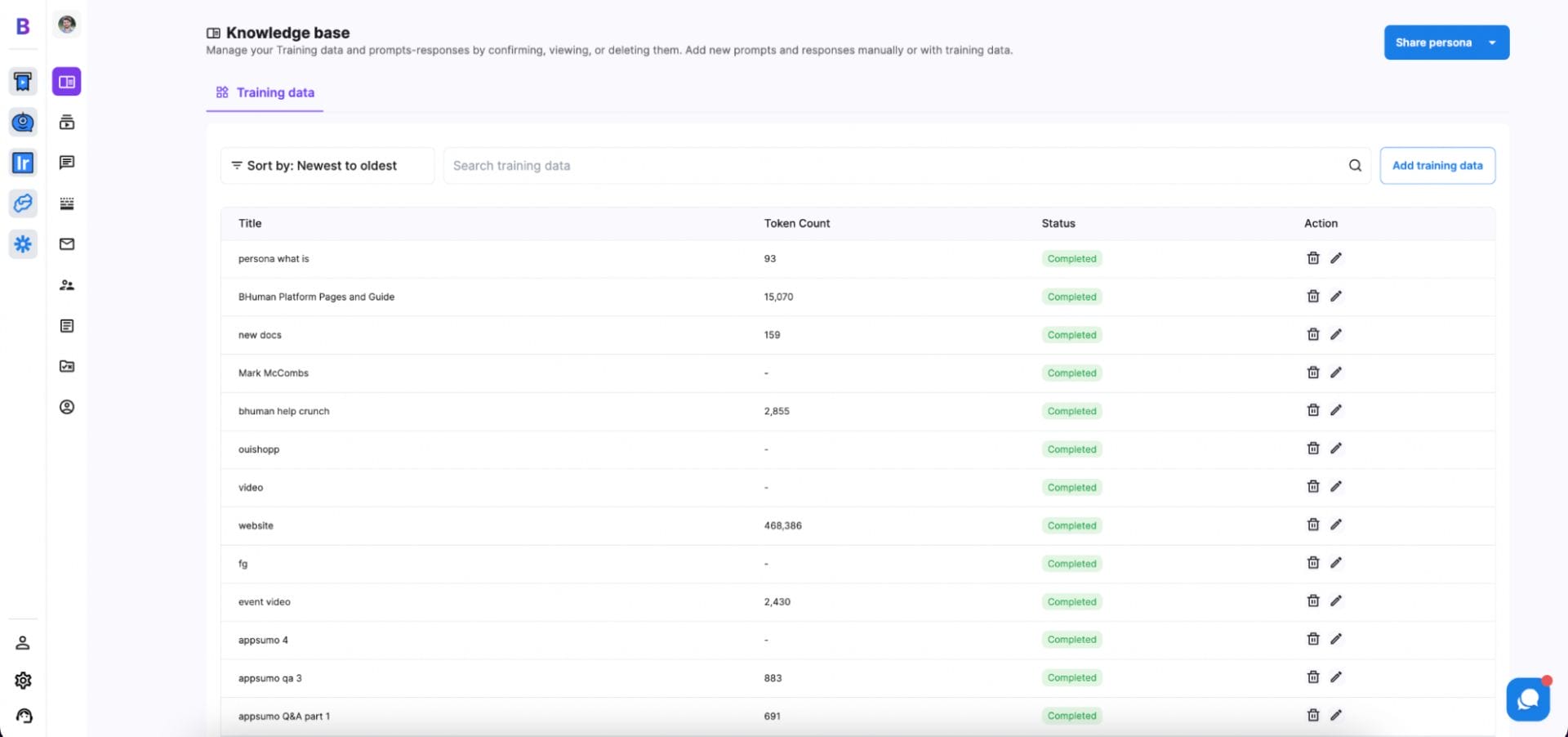Open the chat message icon in sidebar

tap(67, 163)
